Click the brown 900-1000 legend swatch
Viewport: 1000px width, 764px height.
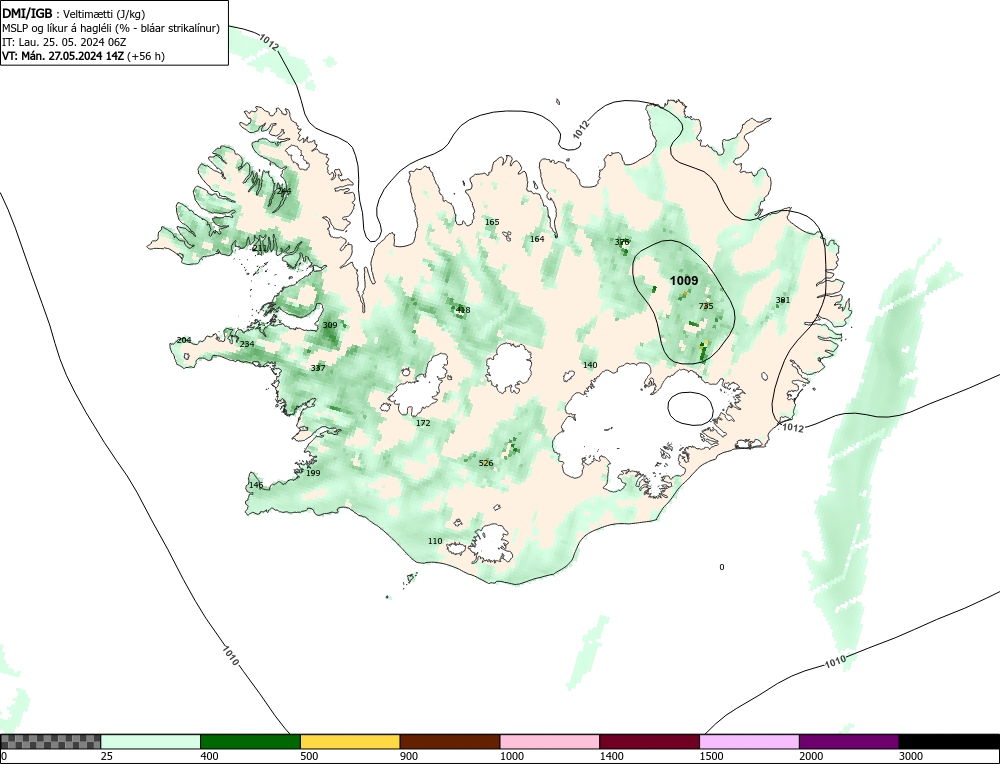[450, 742]
